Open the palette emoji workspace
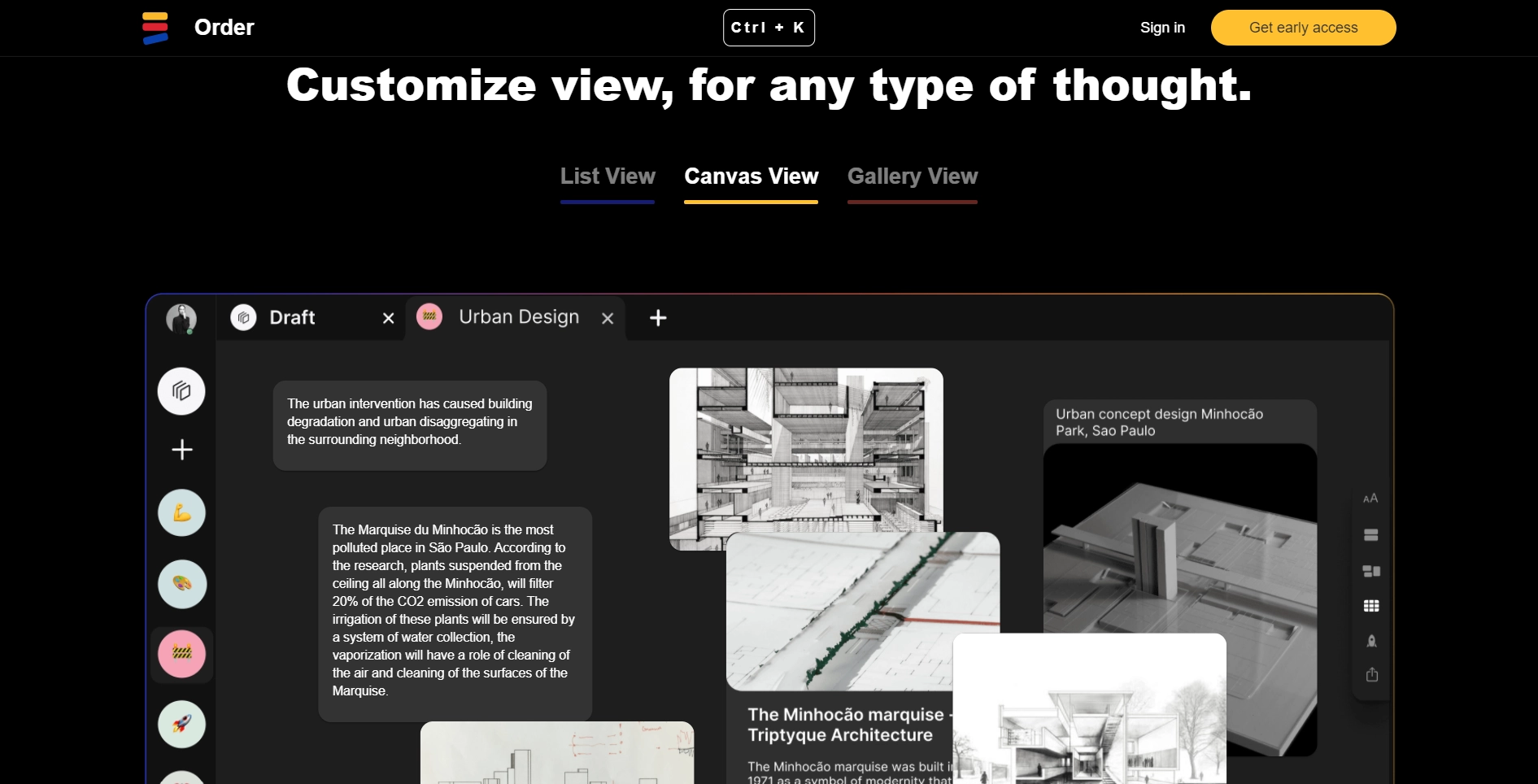The height and width of the screenshot is (784, 1538). coord(181,583)
